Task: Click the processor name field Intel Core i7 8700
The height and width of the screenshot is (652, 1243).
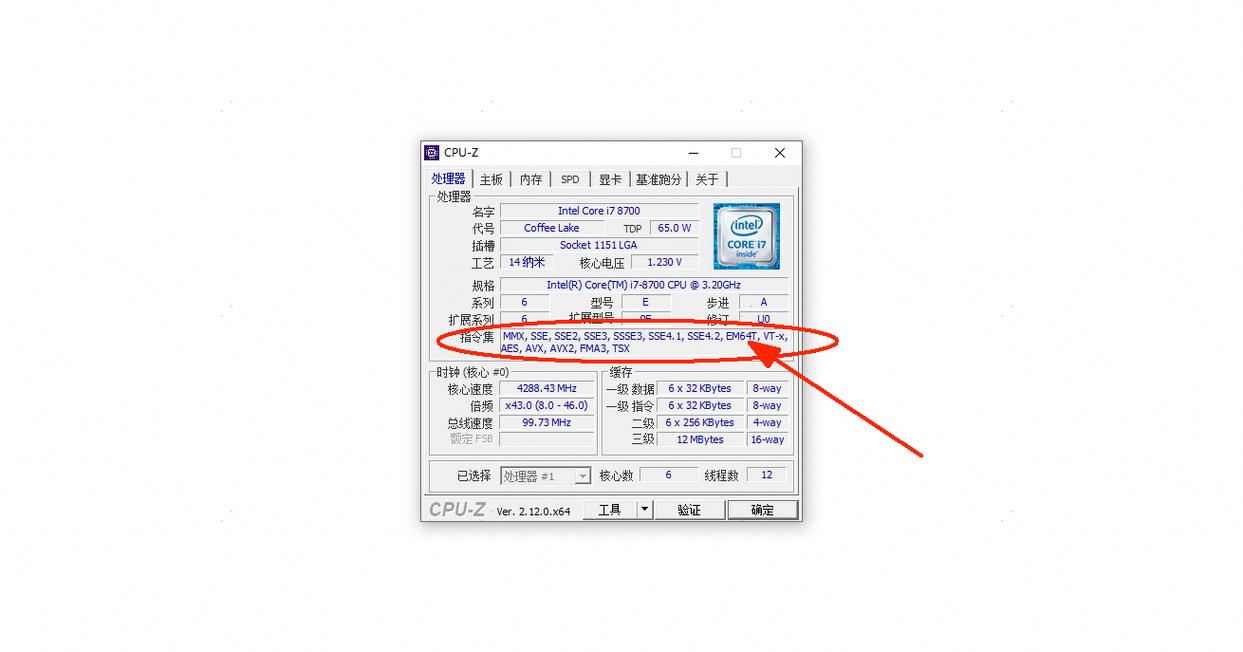Action: [x=598, y=211]
